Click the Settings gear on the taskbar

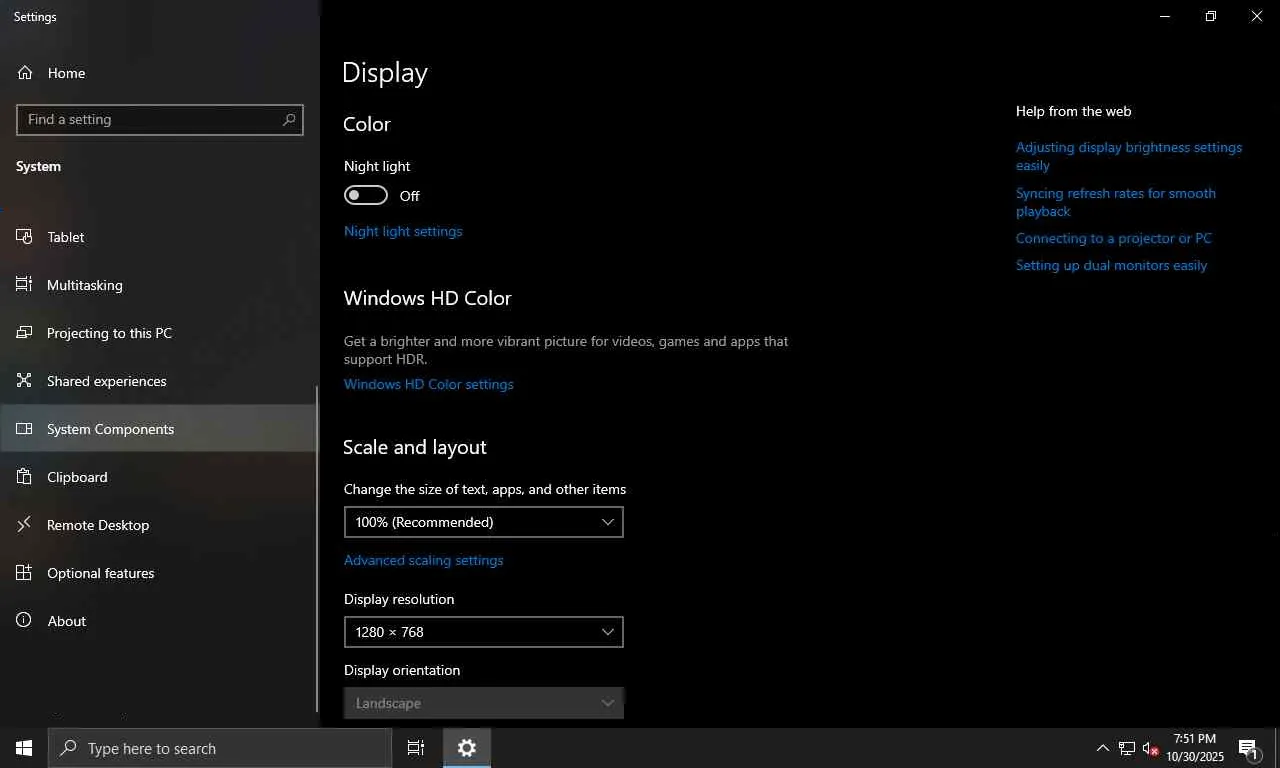pyautogui.click(x=467, y=748)
